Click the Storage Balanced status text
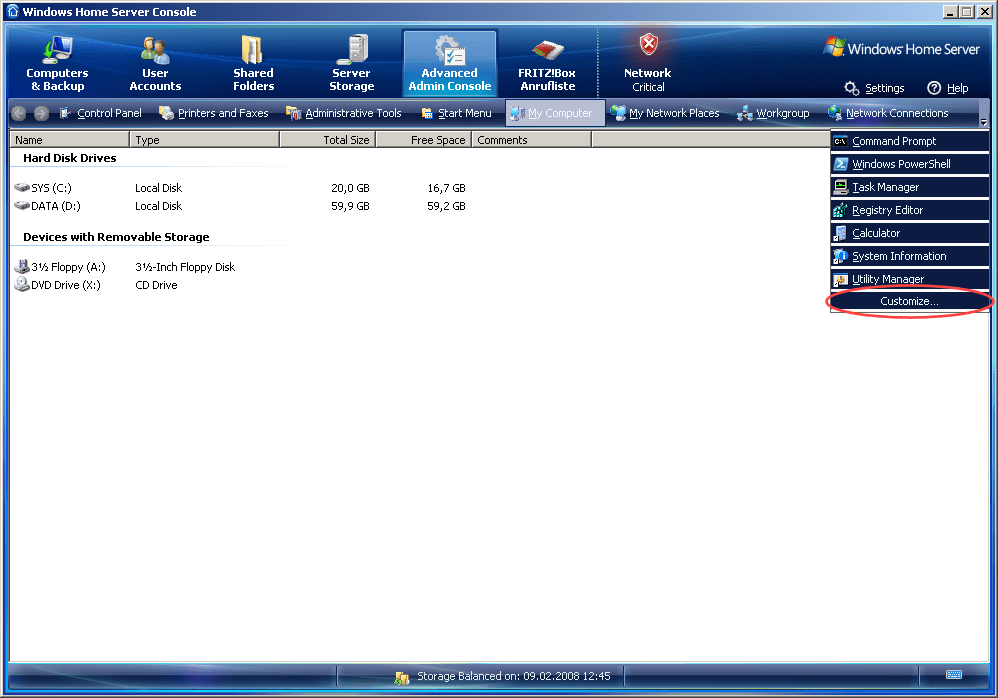This screenshot has height=698, width=998. (x=514, y=676)
